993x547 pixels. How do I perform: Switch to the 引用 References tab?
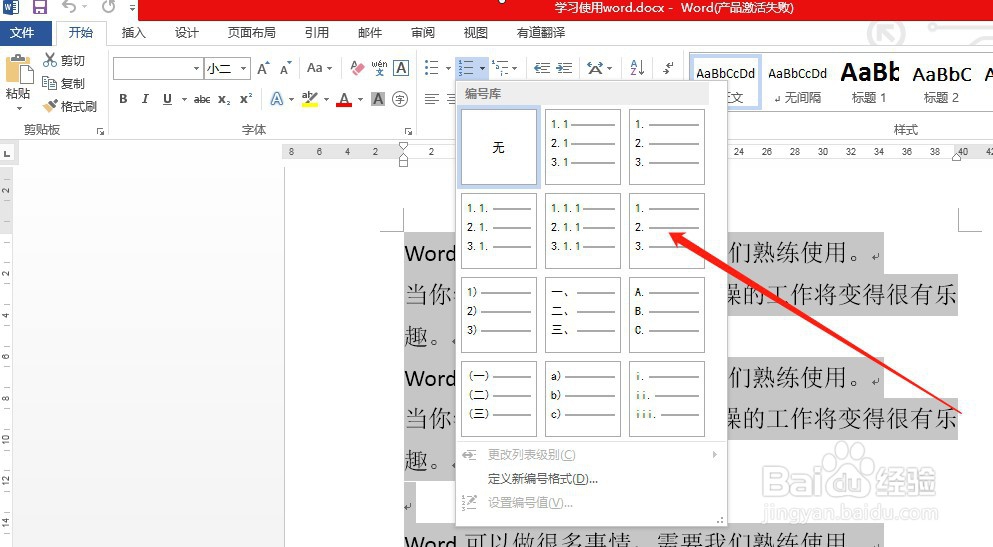coord(317,32)
